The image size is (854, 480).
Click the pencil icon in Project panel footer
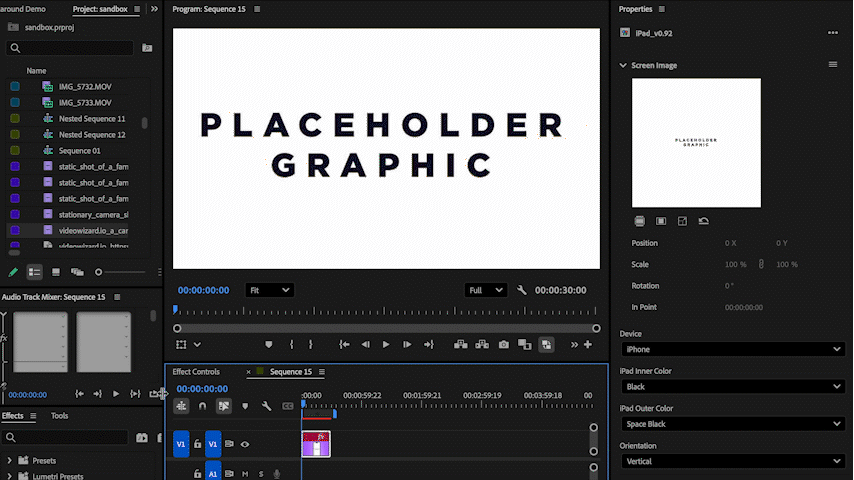pos(13,272)
